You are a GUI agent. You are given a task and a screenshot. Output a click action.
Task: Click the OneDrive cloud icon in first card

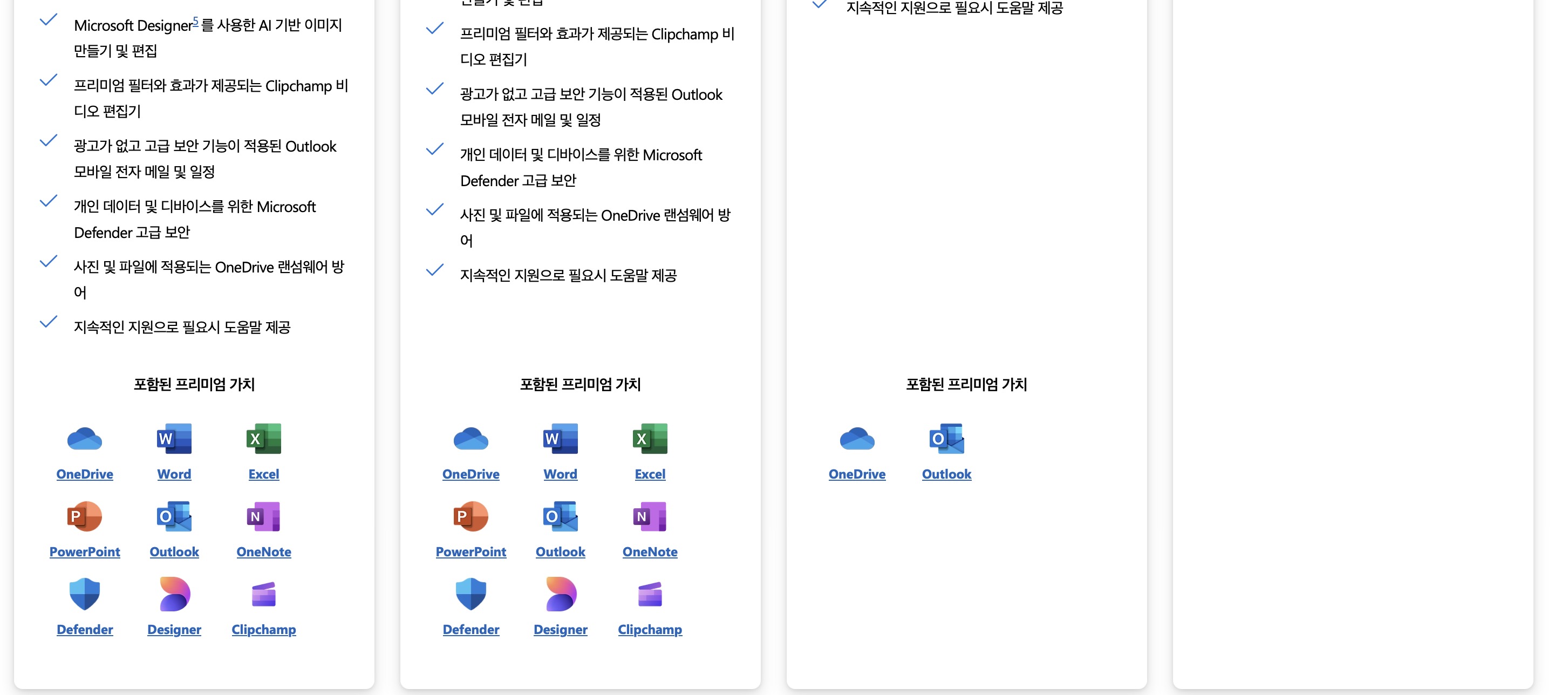(85, 439)
